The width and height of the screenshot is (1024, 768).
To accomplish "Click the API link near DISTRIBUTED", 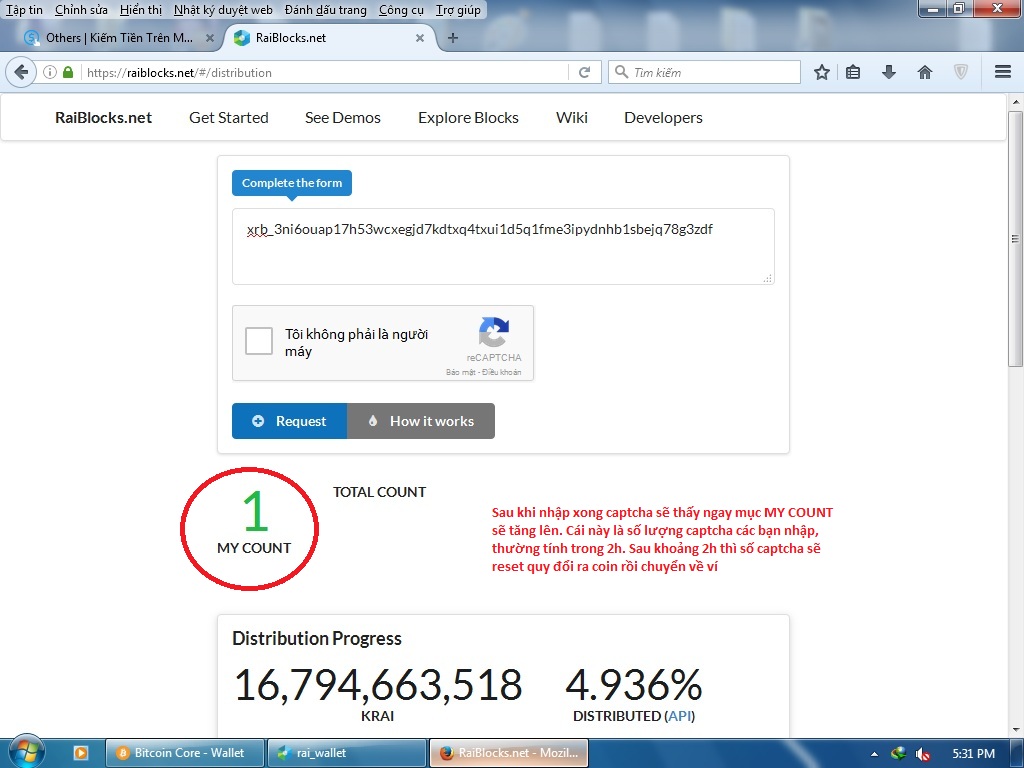I will coord(680,716).
